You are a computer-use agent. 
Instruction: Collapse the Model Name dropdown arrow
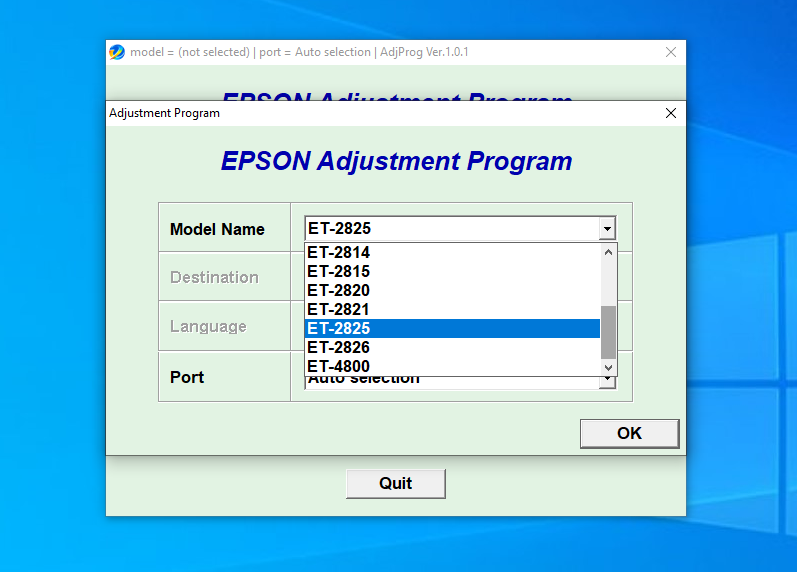[x=606, y=229]
